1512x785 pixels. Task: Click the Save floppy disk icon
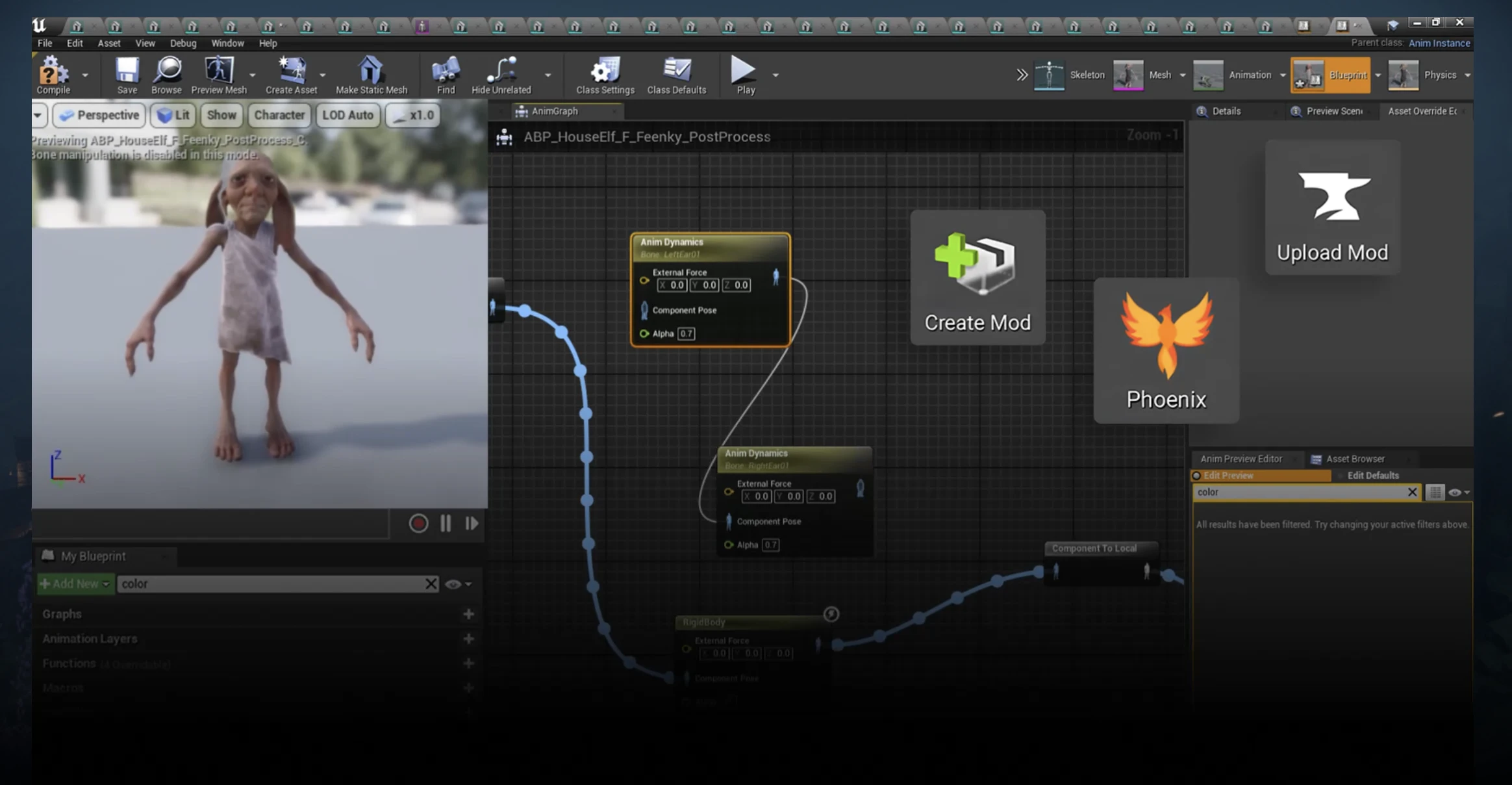coord(127,70)
